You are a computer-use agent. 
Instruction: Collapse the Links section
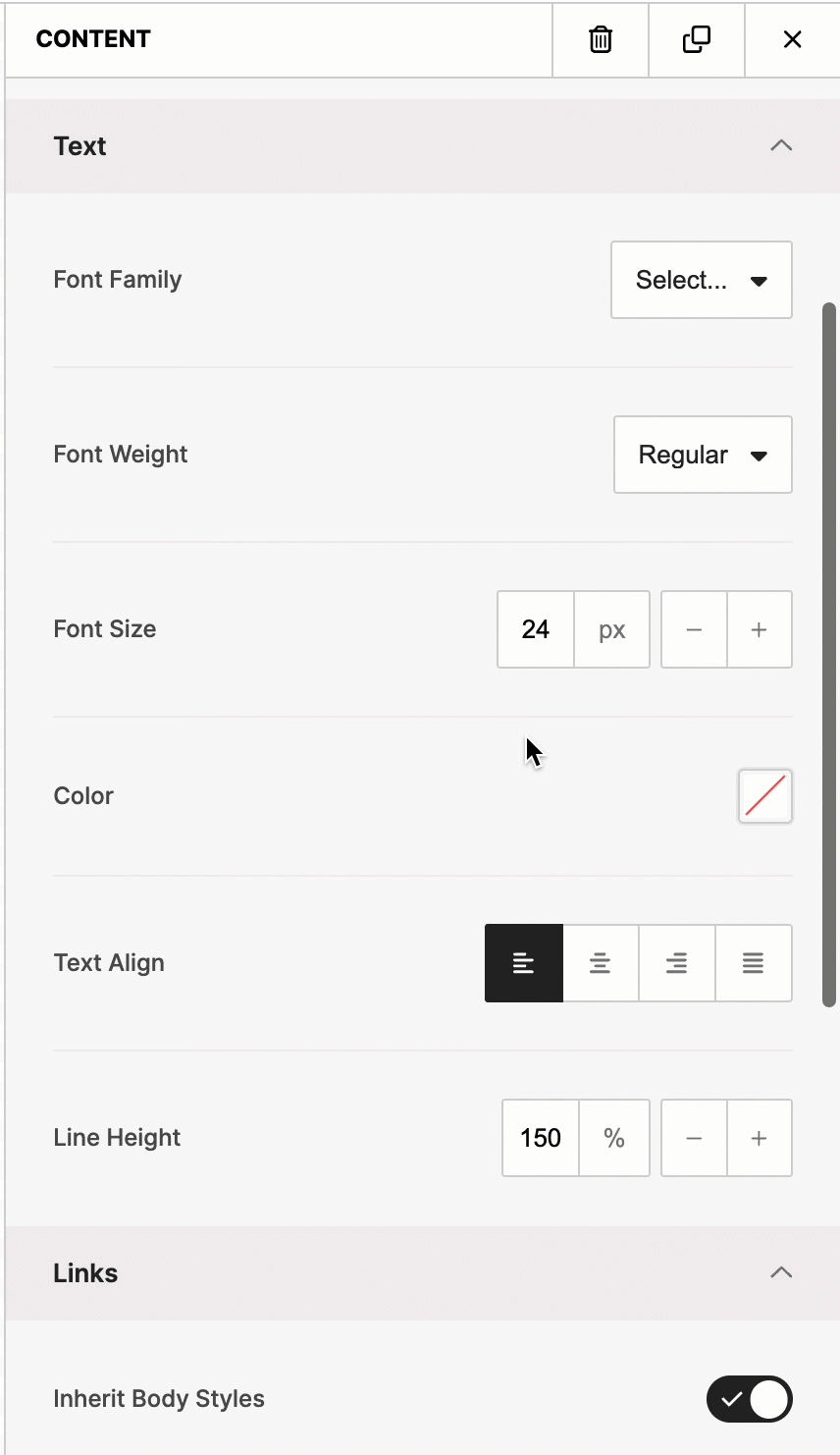coord(781,1273)
